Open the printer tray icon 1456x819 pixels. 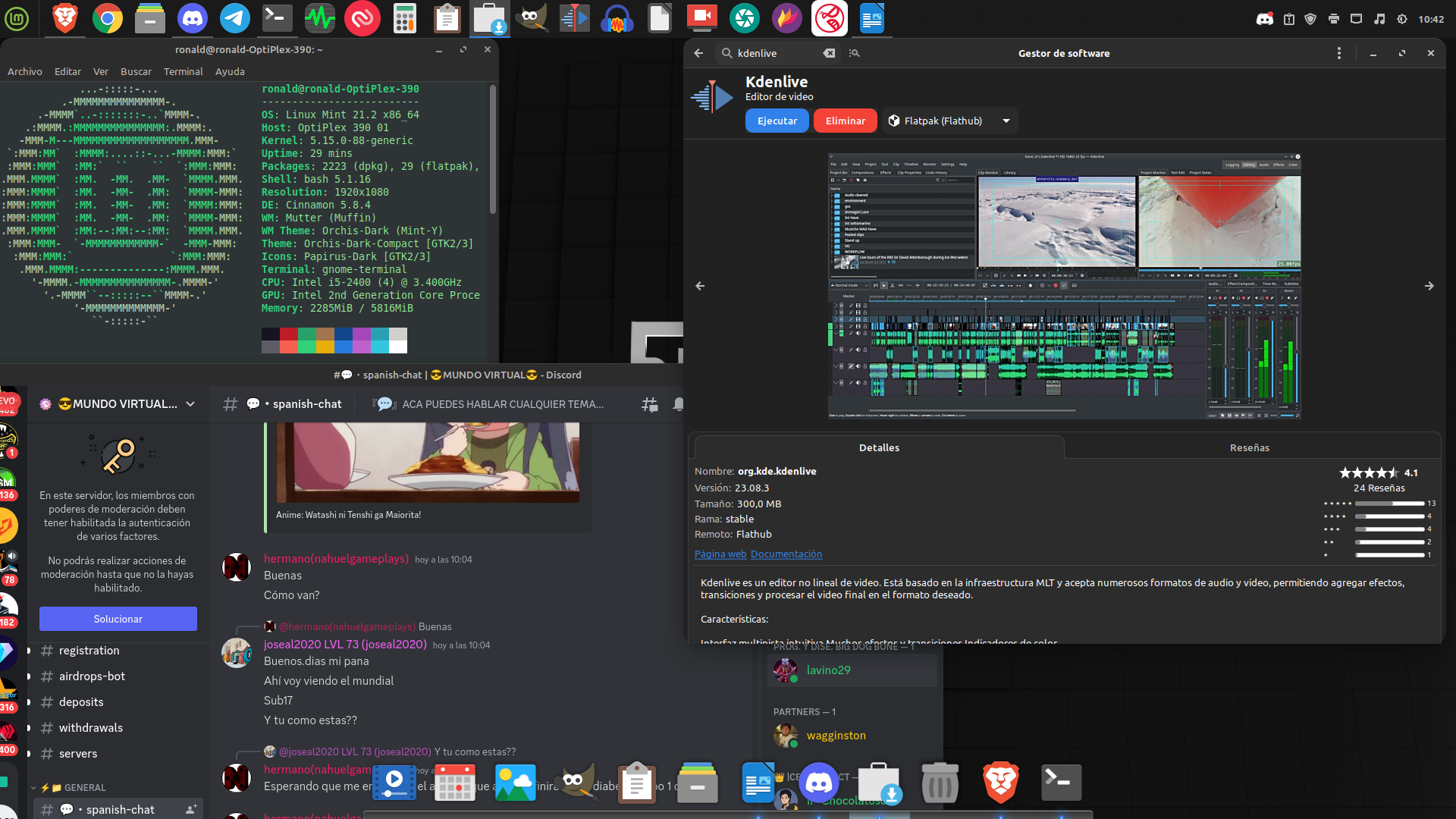1334,19
